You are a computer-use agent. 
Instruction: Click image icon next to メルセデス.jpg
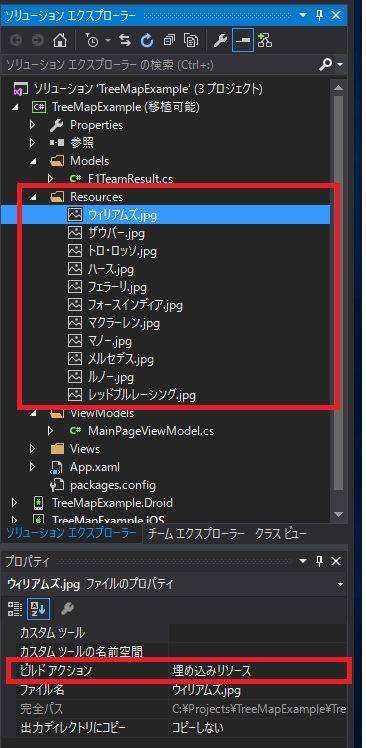pyautogui.click(x=75, y=359)
